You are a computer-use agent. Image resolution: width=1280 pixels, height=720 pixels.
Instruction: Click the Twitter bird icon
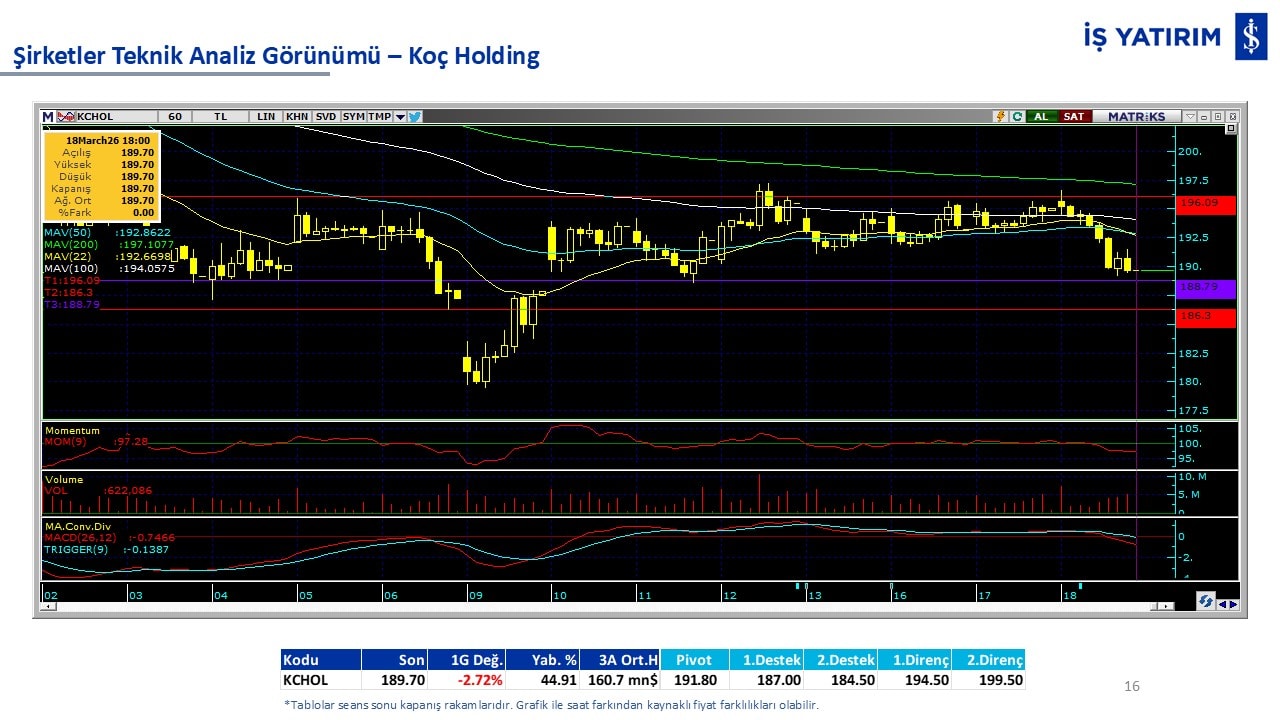(x=415, y=116)
